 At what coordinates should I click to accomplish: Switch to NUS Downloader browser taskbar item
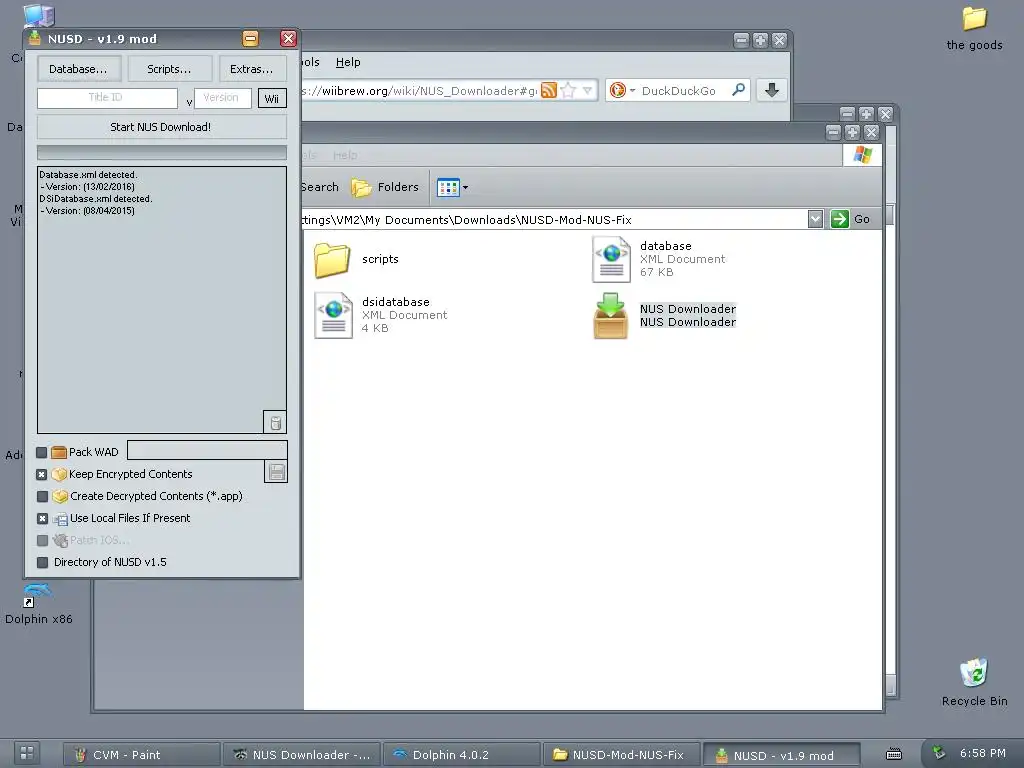click(302, 755)
